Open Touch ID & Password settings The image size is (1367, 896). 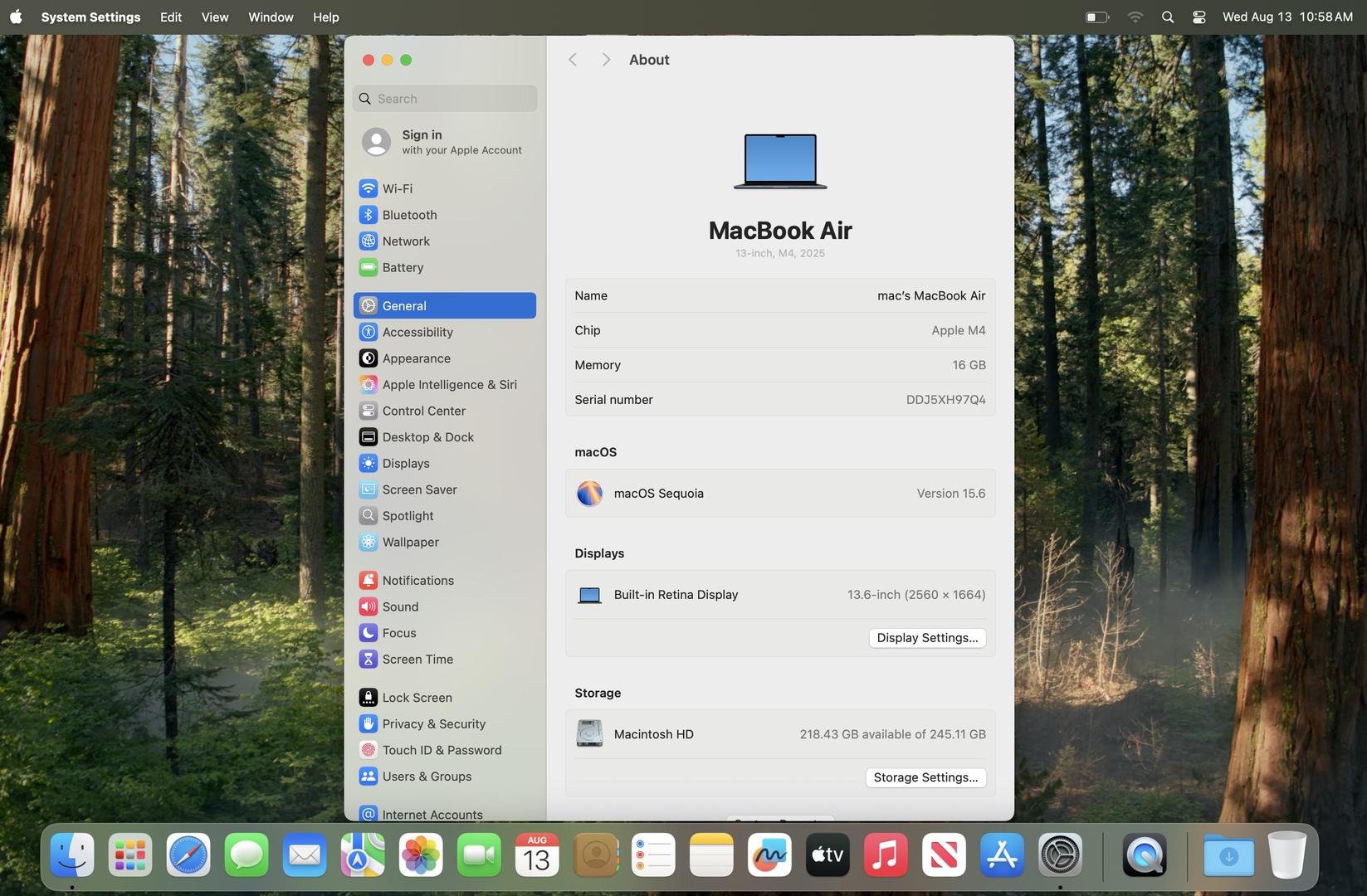click(444, 751)
